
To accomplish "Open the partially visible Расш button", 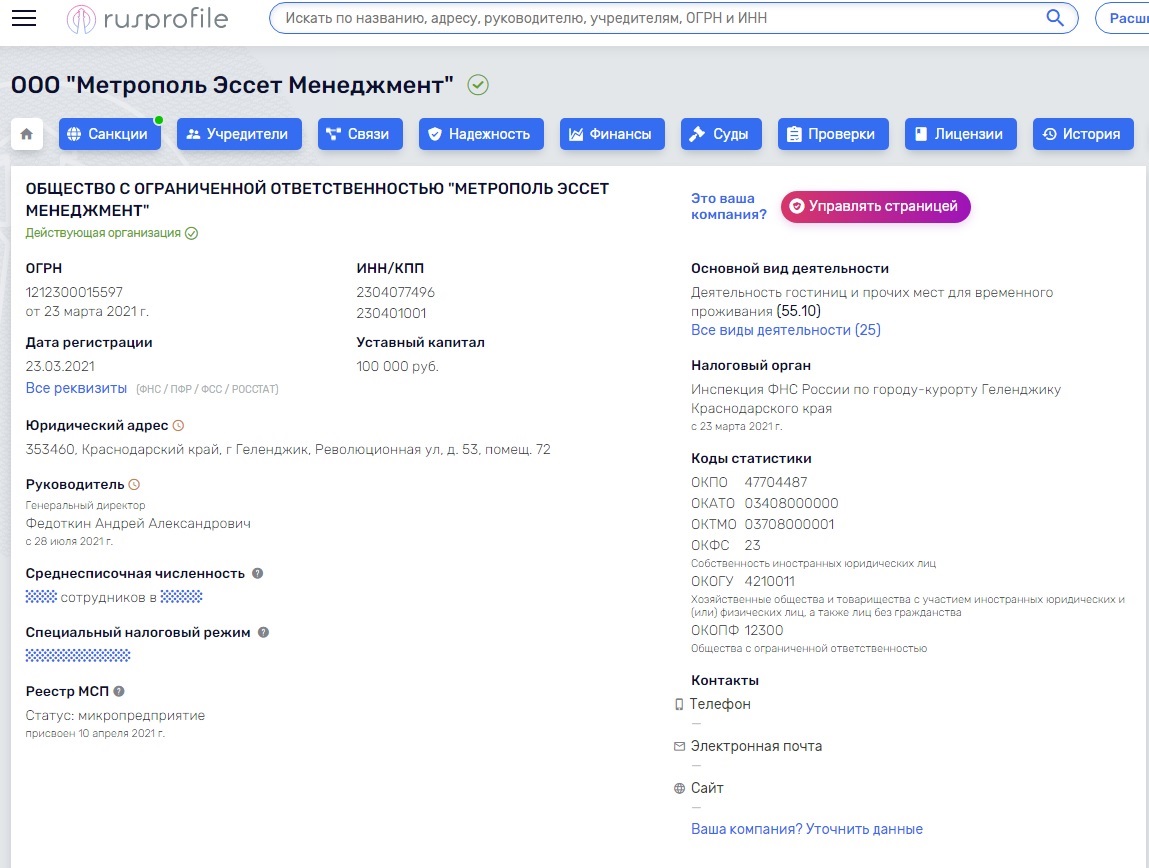I will (x=1123, y=18).
